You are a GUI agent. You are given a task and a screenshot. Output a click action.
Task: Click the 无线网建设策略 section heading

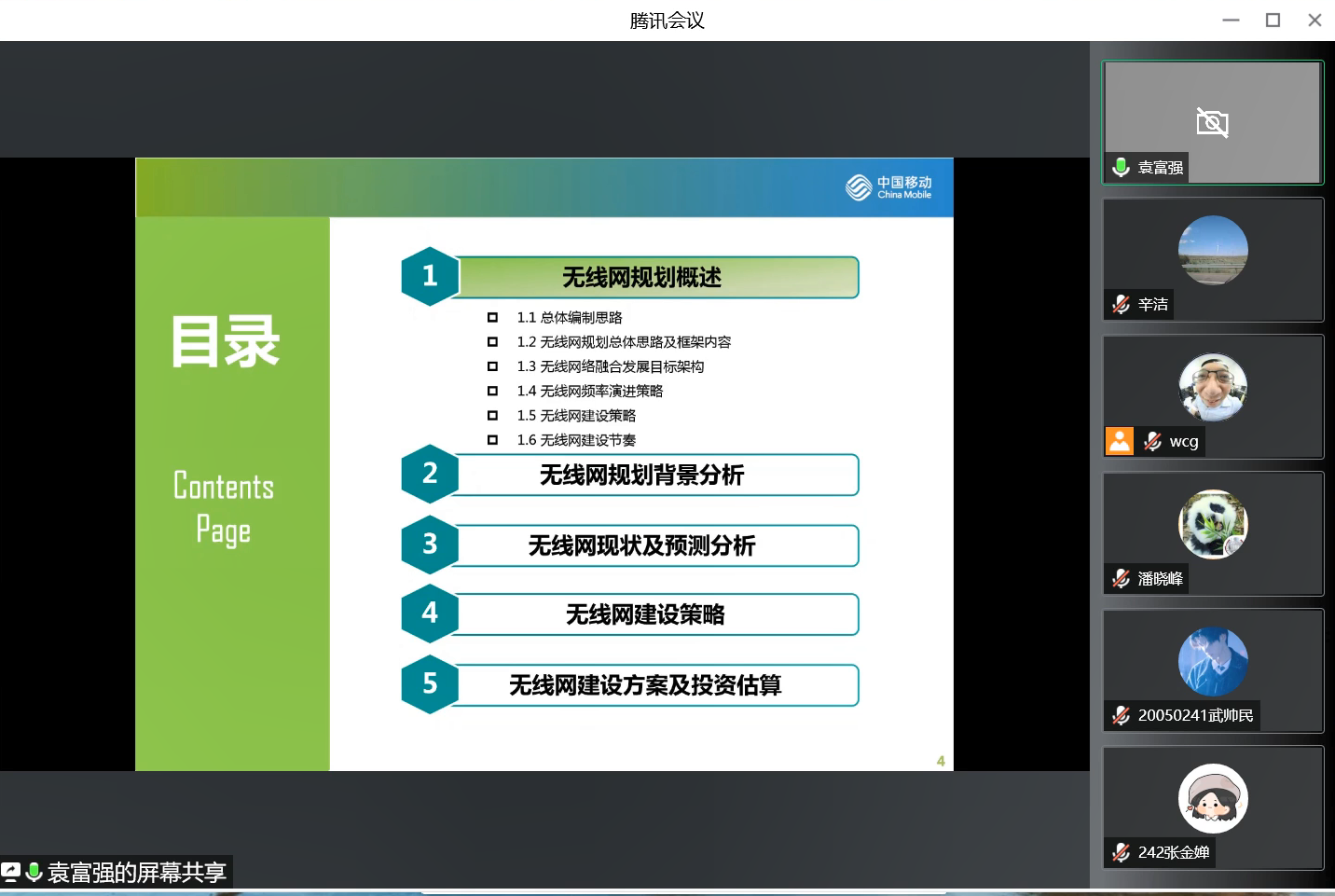coord(645,614)
